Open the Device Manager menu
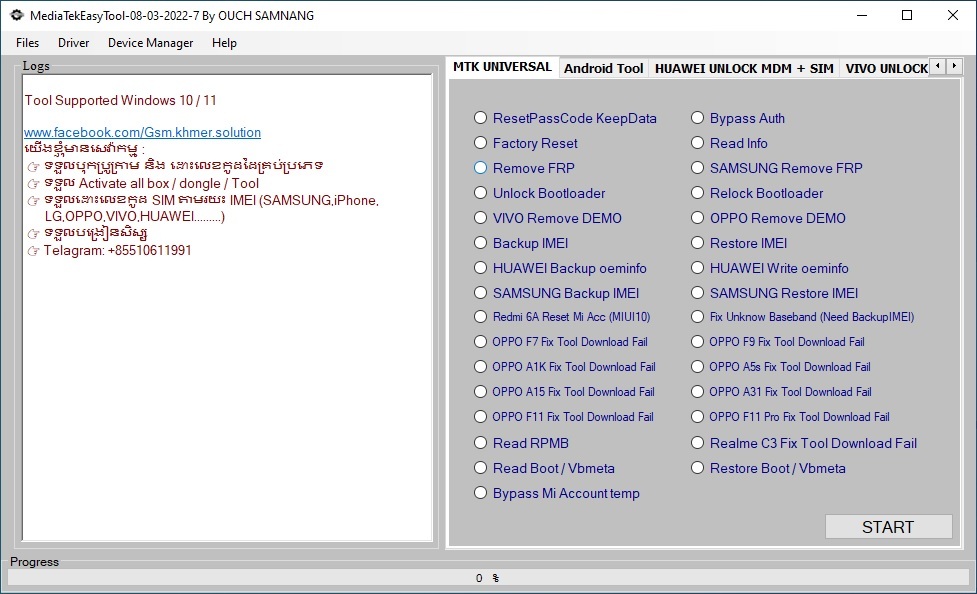 (150, 42)
